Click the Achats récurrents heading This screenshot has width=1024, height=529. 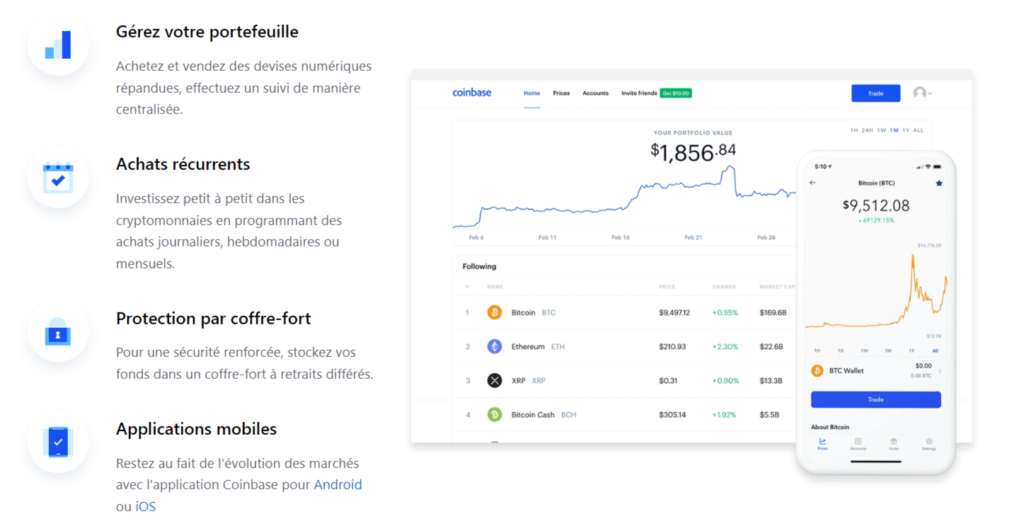pos(183,164)
